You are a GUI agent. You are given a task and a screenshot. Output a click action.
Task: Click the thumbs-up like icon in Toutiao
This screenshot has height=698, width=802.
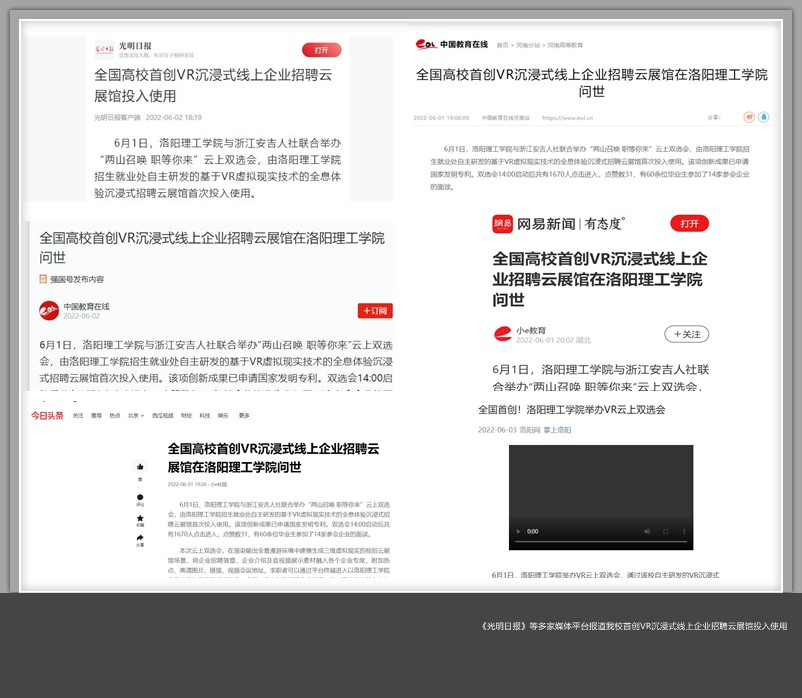(140, 467)
